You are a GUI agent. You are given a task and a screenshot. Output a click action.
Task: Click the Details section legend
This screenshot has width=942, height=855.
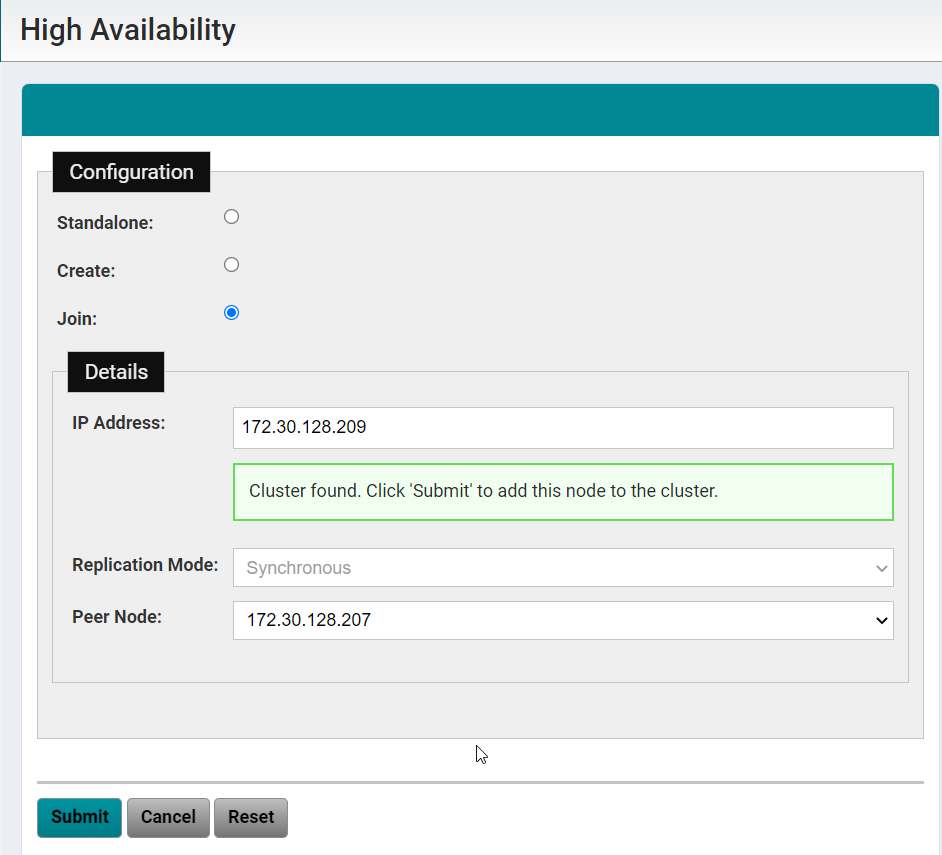tap(116, 372)
